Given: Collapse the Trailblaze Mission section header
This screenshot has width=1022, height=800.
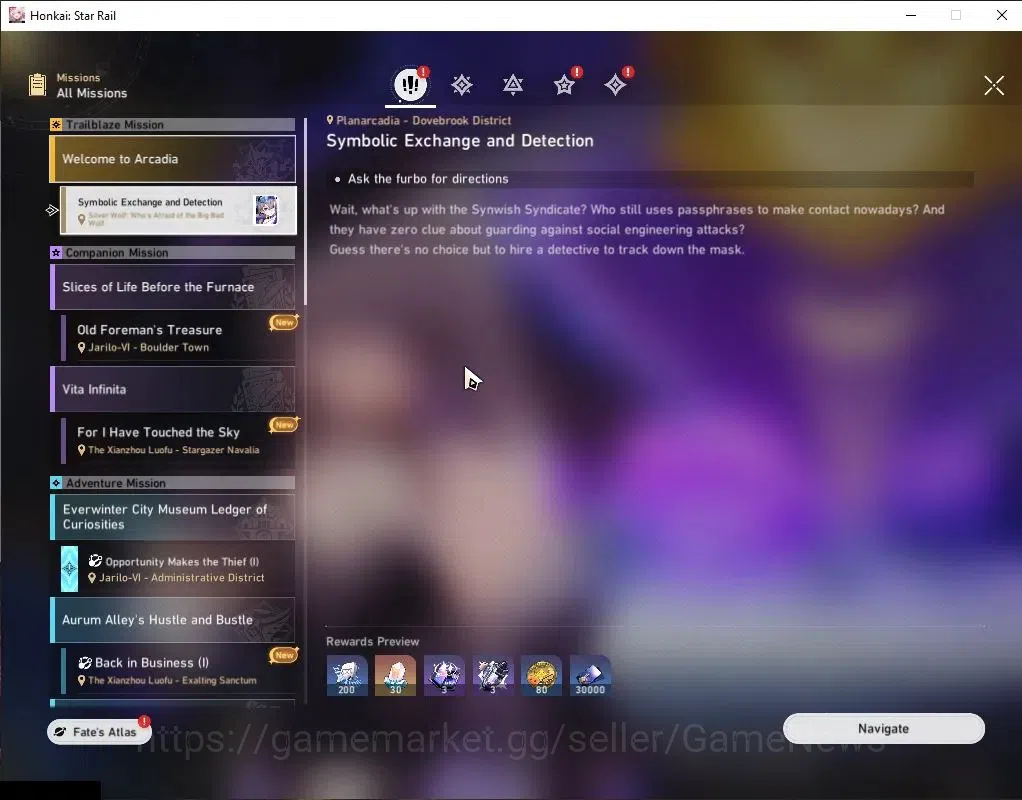Looking at the screenshot, I should click(172, 125).
